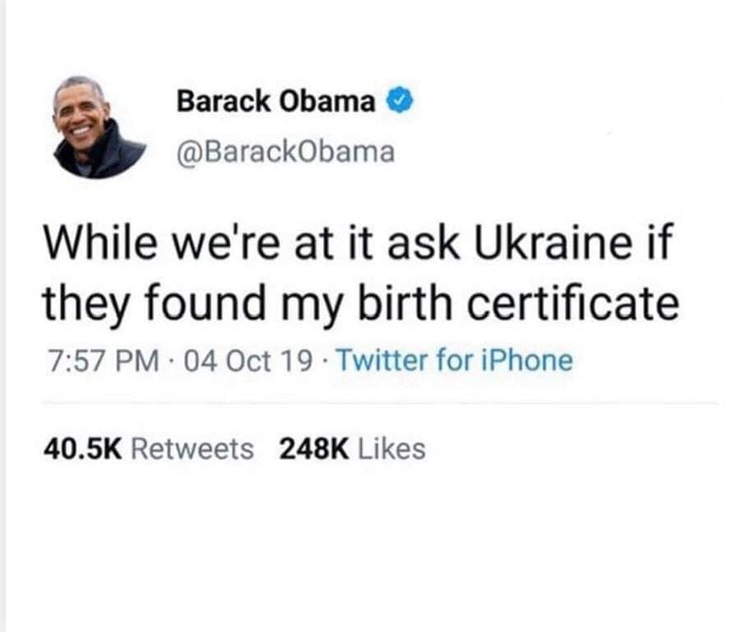This screenshot has height=632, width=740.
Task: Click the Retweets label text
Action: point(192,449)
